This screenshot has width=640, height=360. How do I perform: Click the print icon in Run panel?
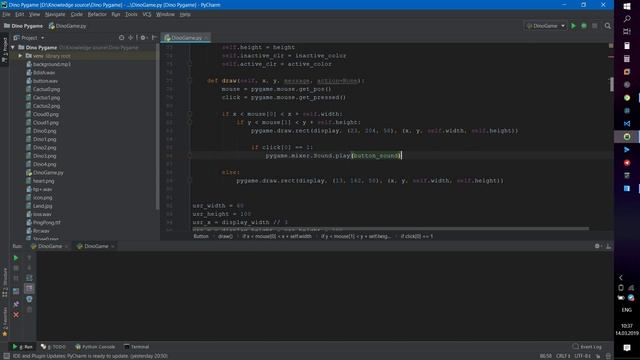(x=29, y=299)
